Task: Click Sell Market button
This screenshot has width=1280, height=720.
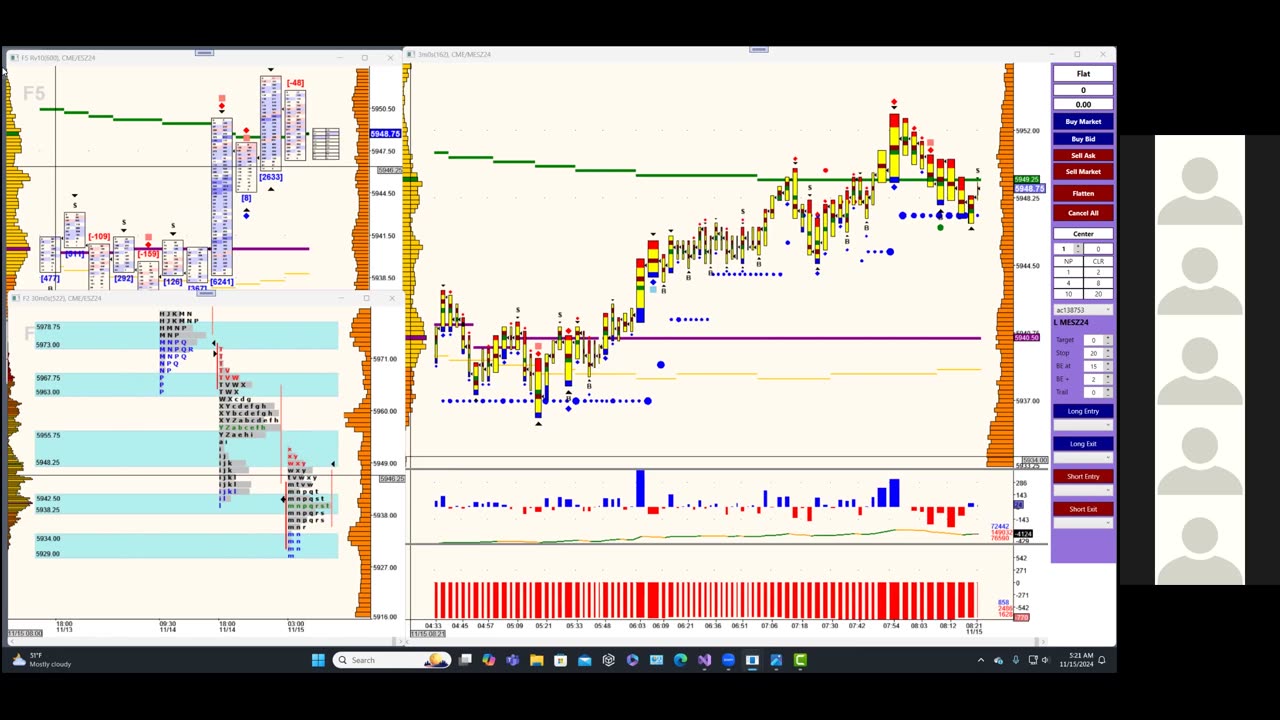Action: tap(1083, 171)
